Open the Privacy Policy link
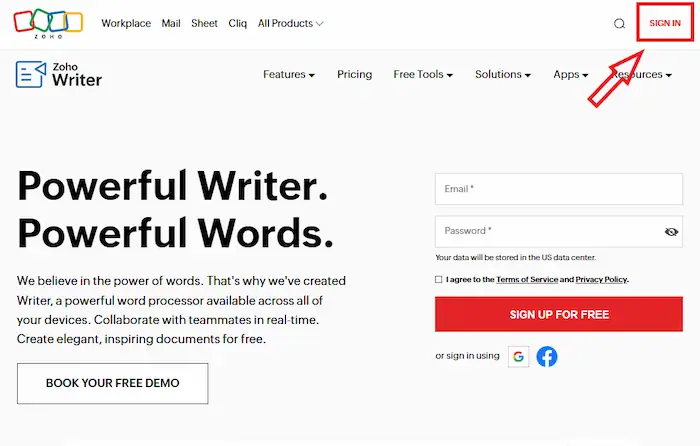700x446 pixels. click(601, 280)
